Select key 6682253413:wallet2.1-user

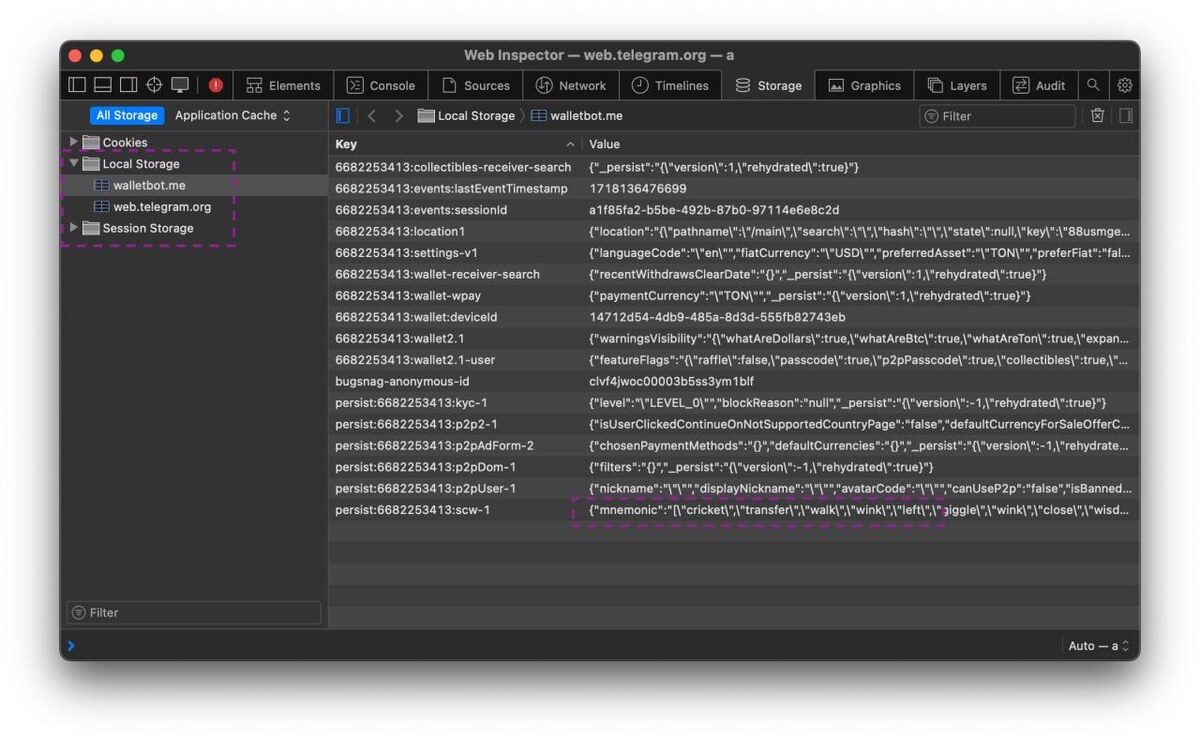[x=415, y=360]
